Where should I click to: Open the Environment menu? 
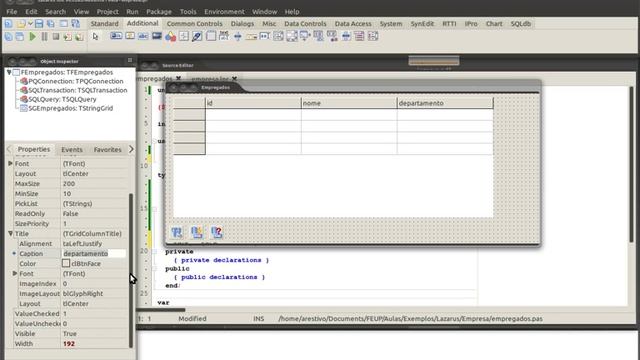coord(224,11)
